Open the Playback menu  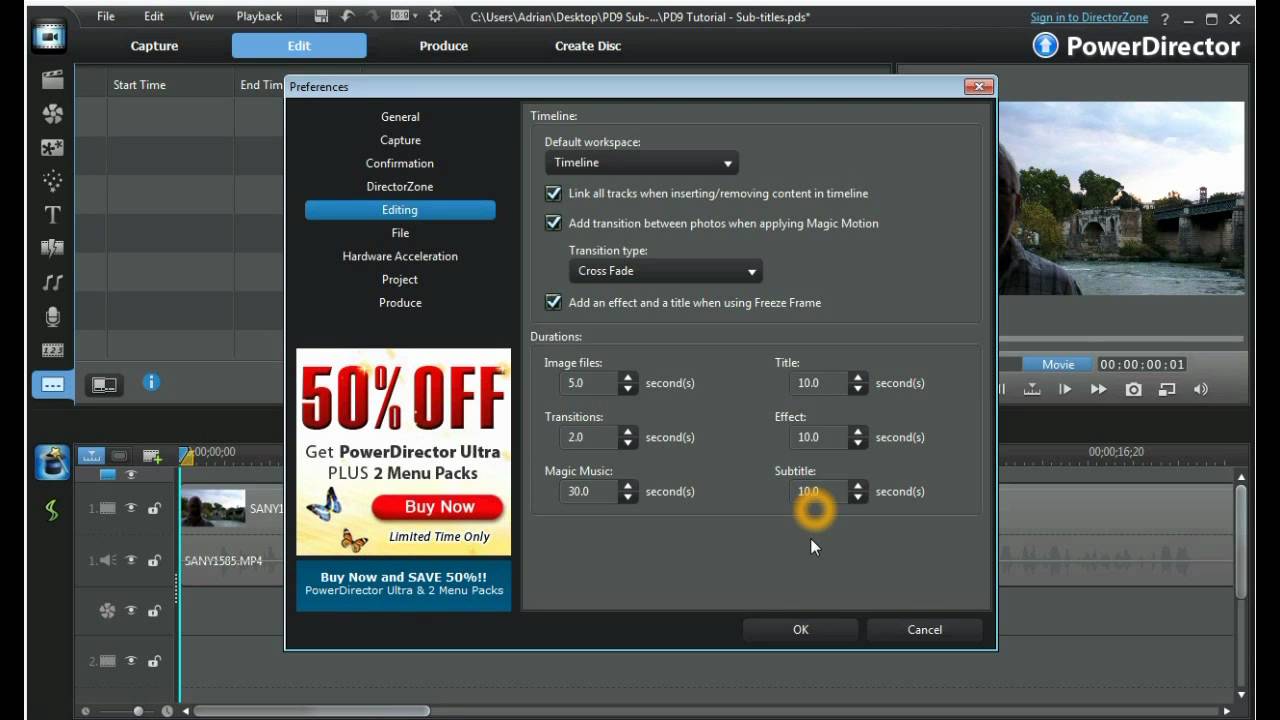tap(259, 16)
